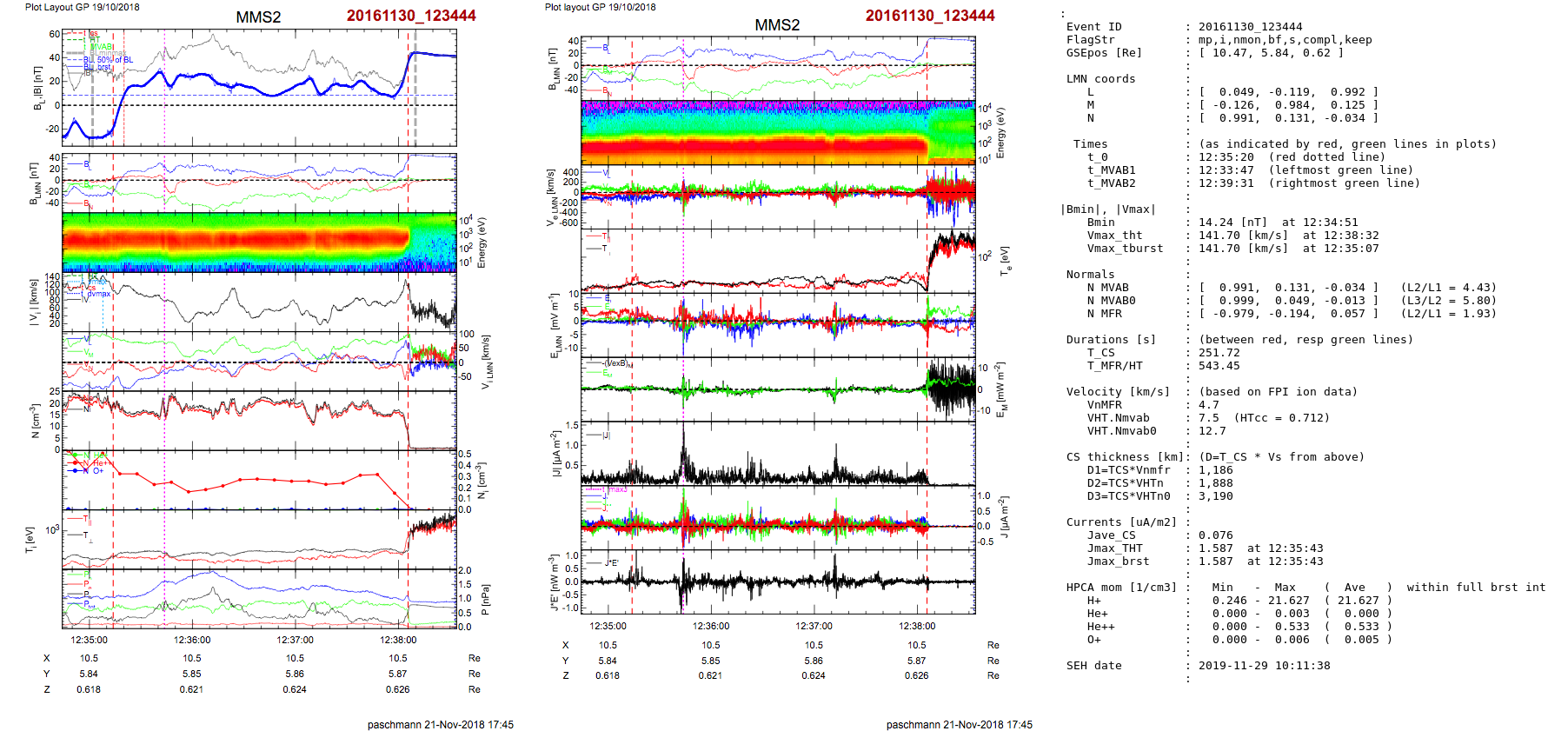Click the D3=TCS*VHTn0 thickness value 3,190
The image size is (1568, 731).
pyautogui.click(x=1215, y=496)
